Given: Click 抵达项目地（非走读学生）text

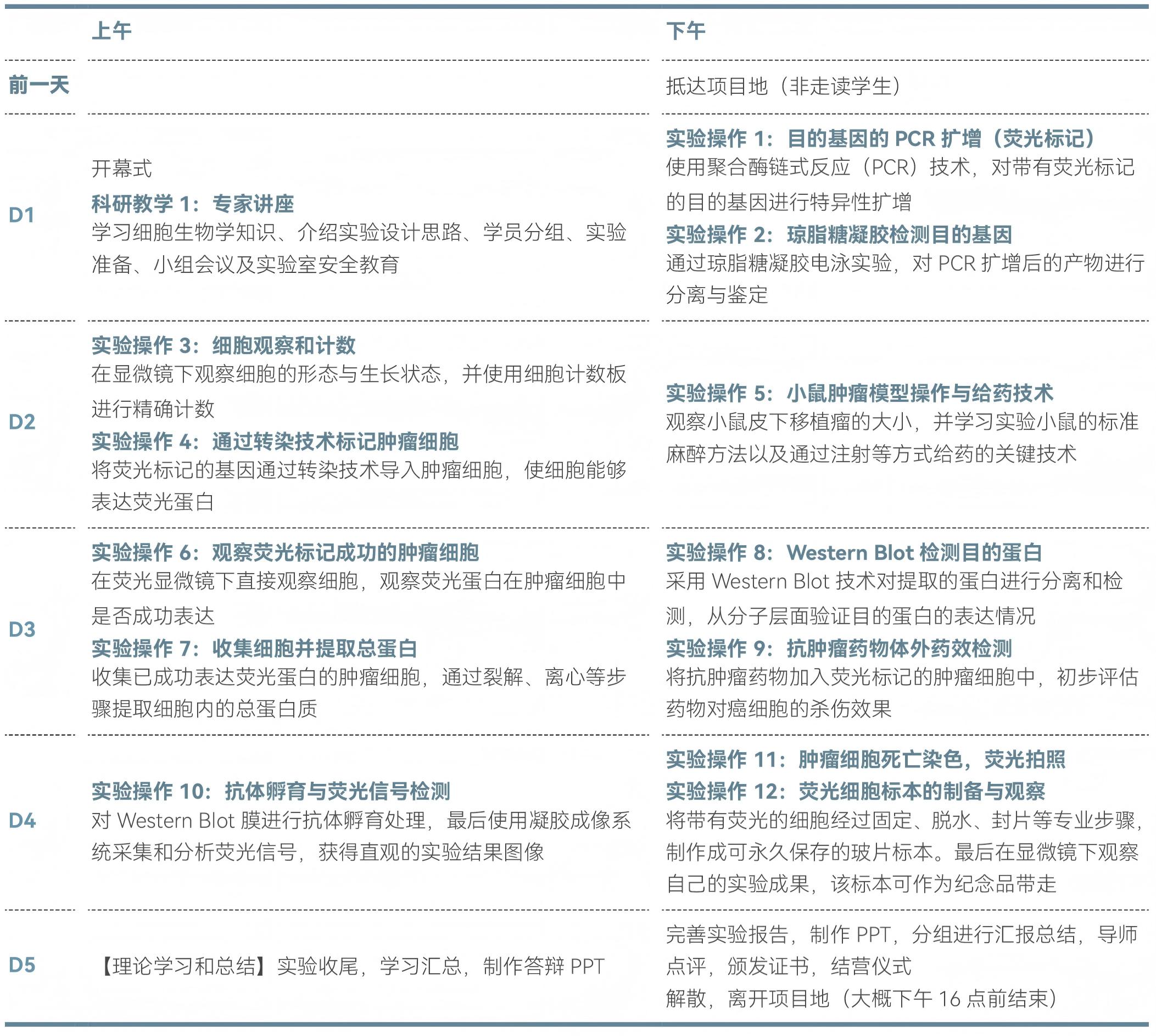Looking at the screenshot, I should (784, 87).
